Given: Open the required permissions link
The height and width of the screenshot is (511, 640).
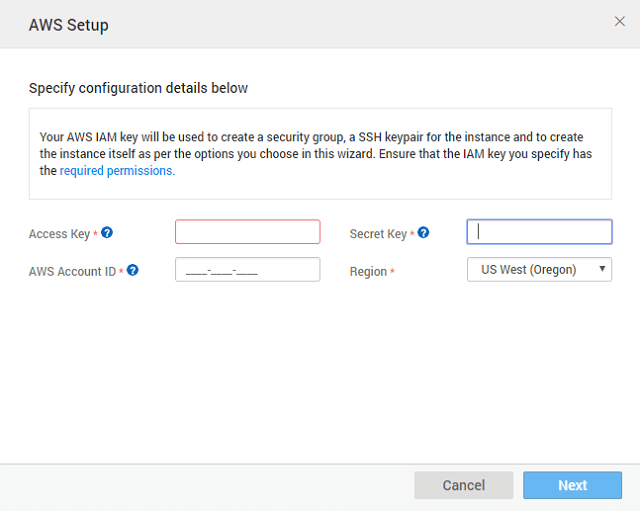Looking at the screenshot, I should 117,171.
